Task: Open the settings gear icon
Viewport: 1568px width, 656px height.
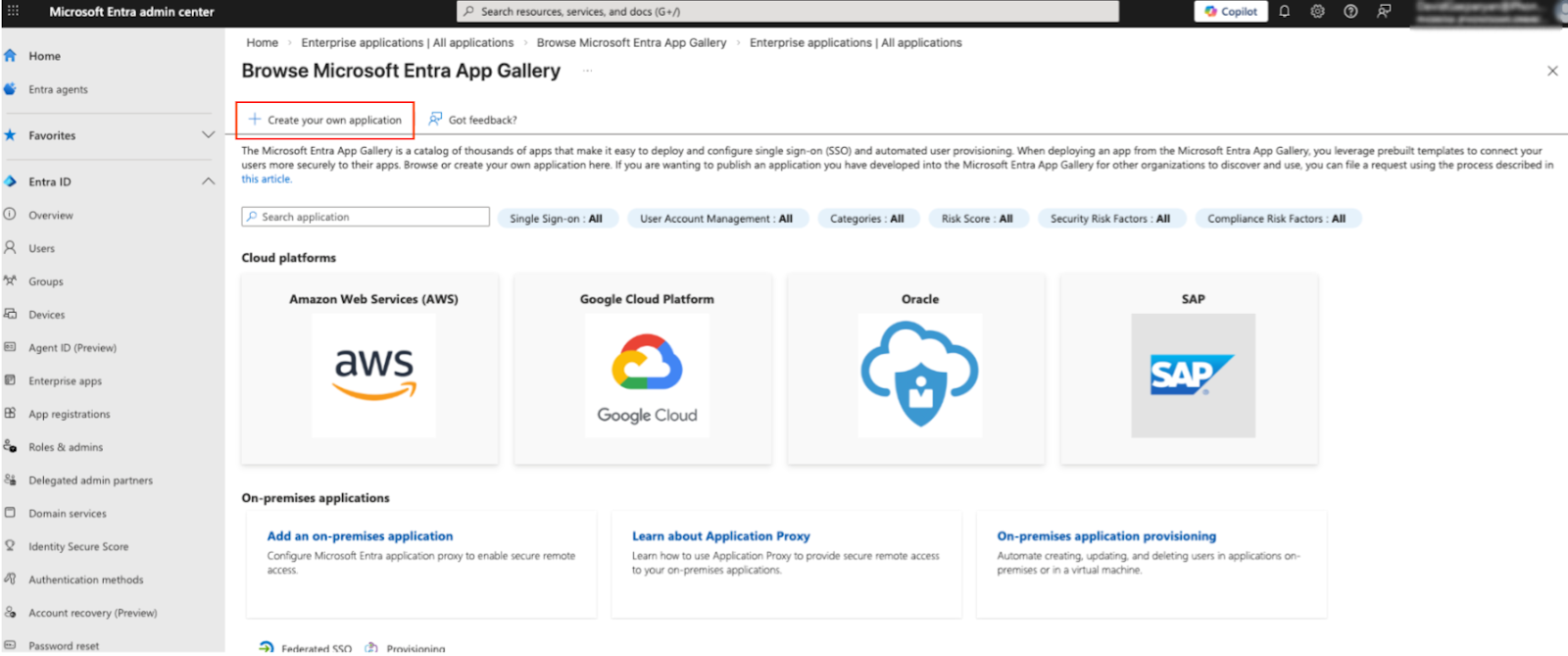Action: point(1317,12)
